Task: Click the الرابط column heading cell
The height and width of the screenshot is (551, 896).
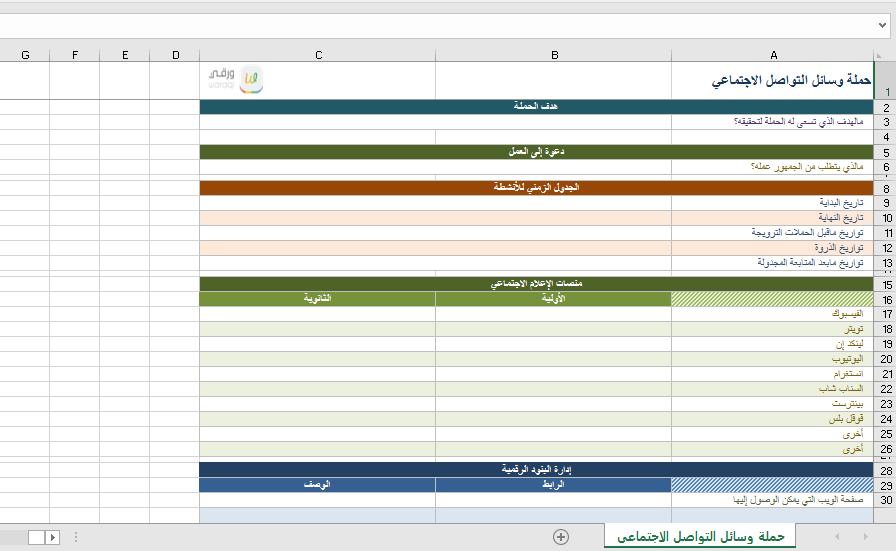Action: 553,485
